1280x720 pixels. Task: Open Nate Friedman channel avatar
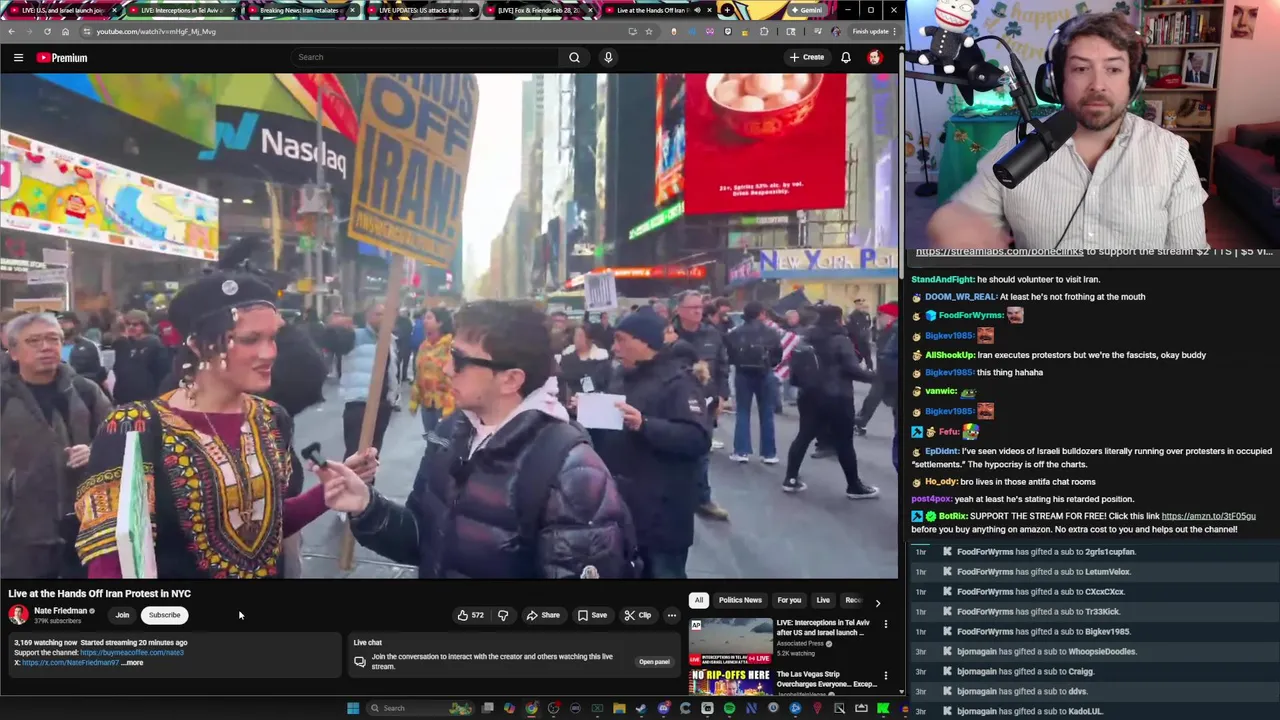coord(18,615)
